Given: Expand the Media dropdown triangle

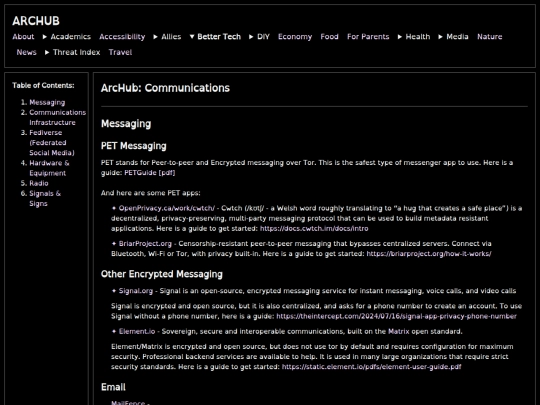Looking at the screenshot, I should click(440, 37).
